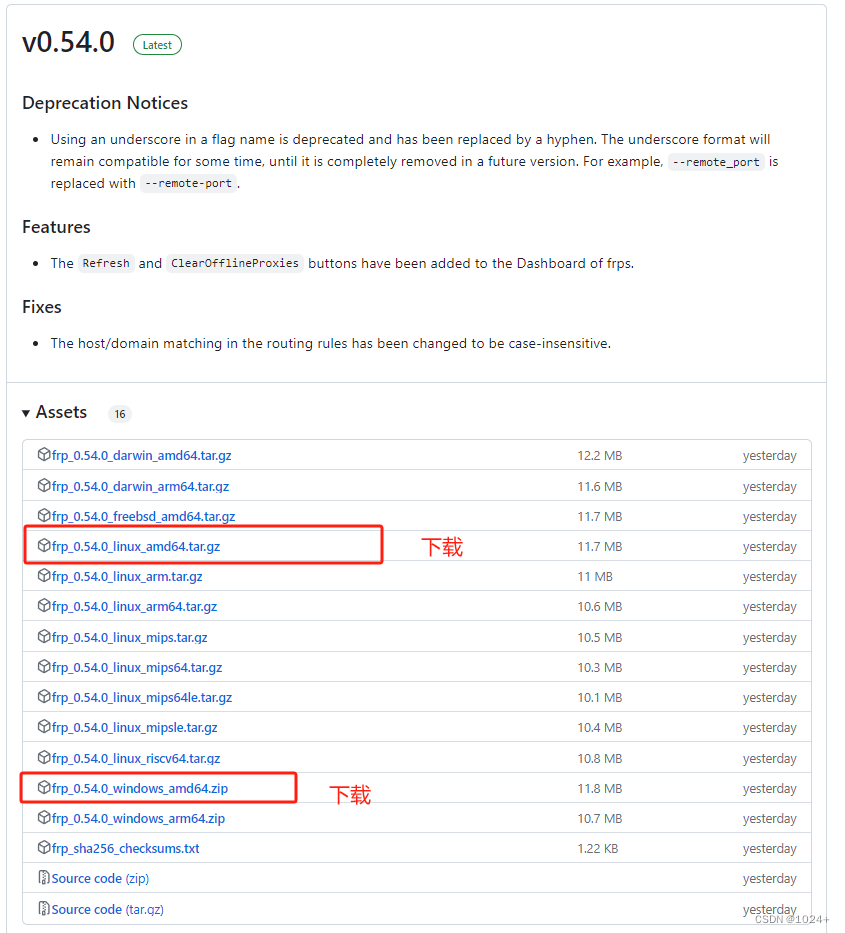Click zip file icon beside Source code (zip)
The image size is (845, 933).
(44, 878)
